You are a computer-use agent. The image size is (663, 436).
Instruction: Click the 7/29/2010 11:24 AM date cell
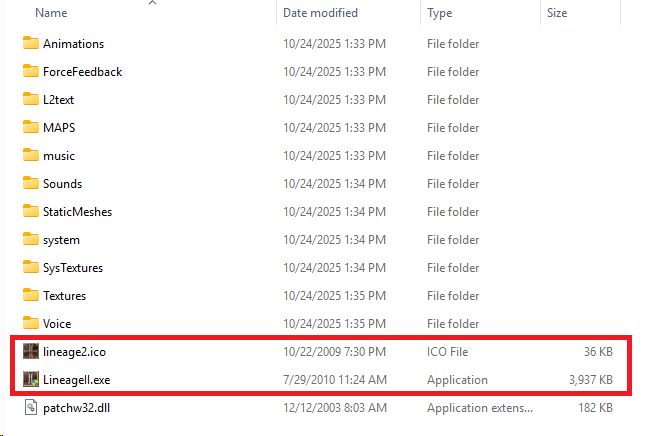click(335, 379)
